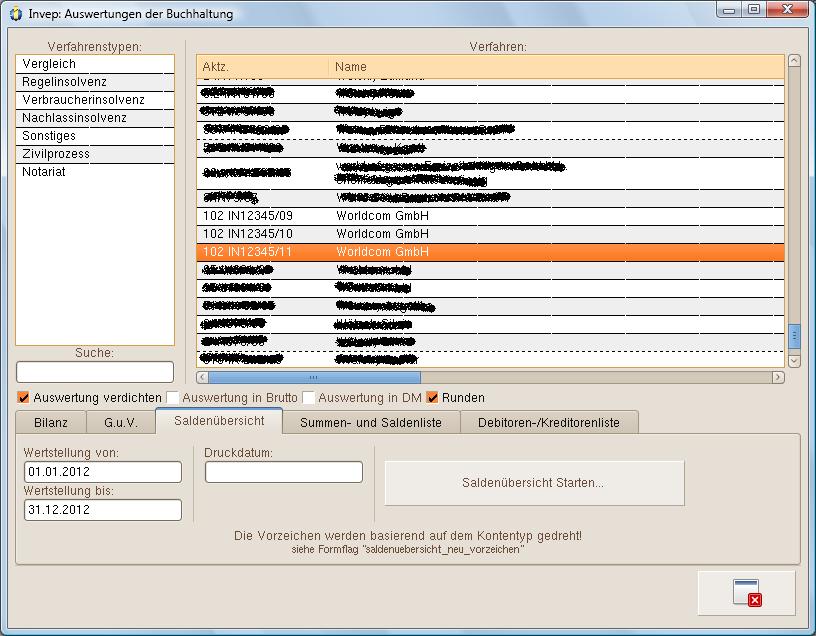This screenshot has height=636, width=816.
Task: Switch to Debitoren-/Kreditorenliste tab
Action: coord(549,423)
